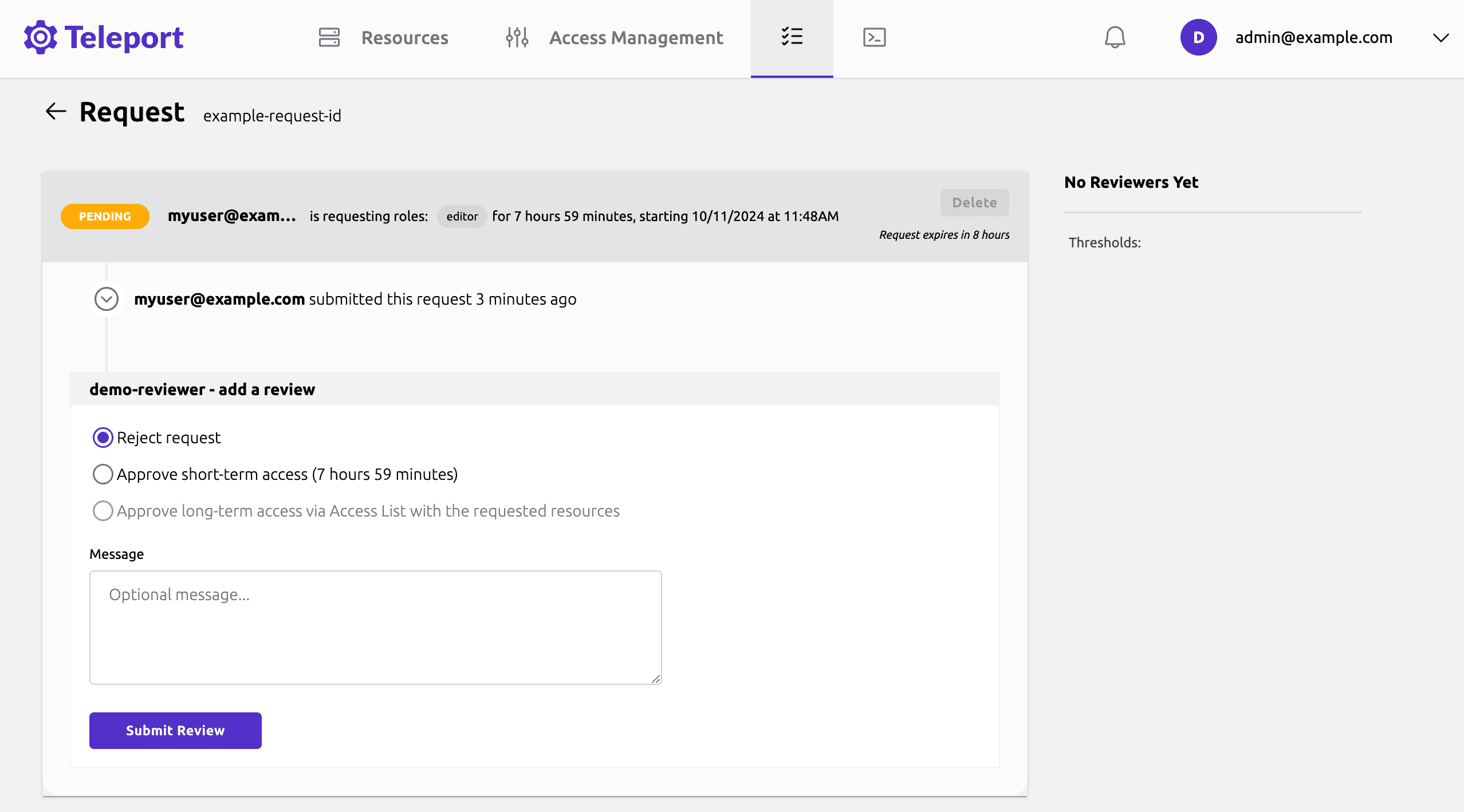Click the notifications bell icon
Image resolution: width=1464 pixels, height=812 pixels.
[1113, 38]
